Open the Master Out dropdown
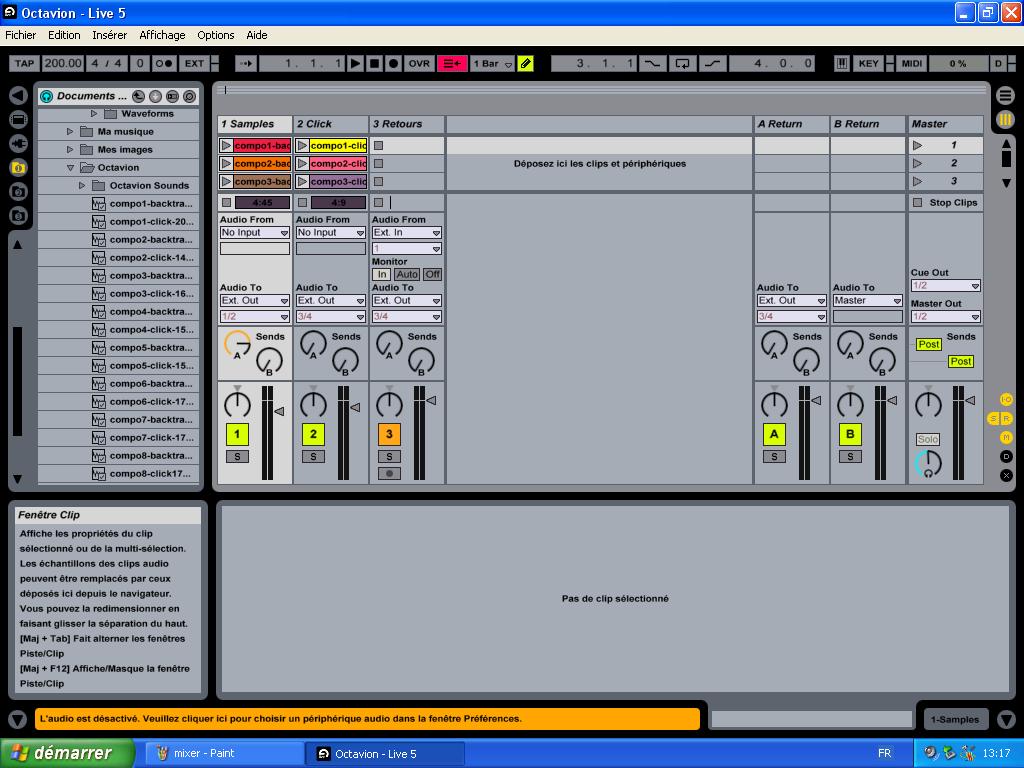The width and height of the screenshot is (1024, 768). coord(946,317)
